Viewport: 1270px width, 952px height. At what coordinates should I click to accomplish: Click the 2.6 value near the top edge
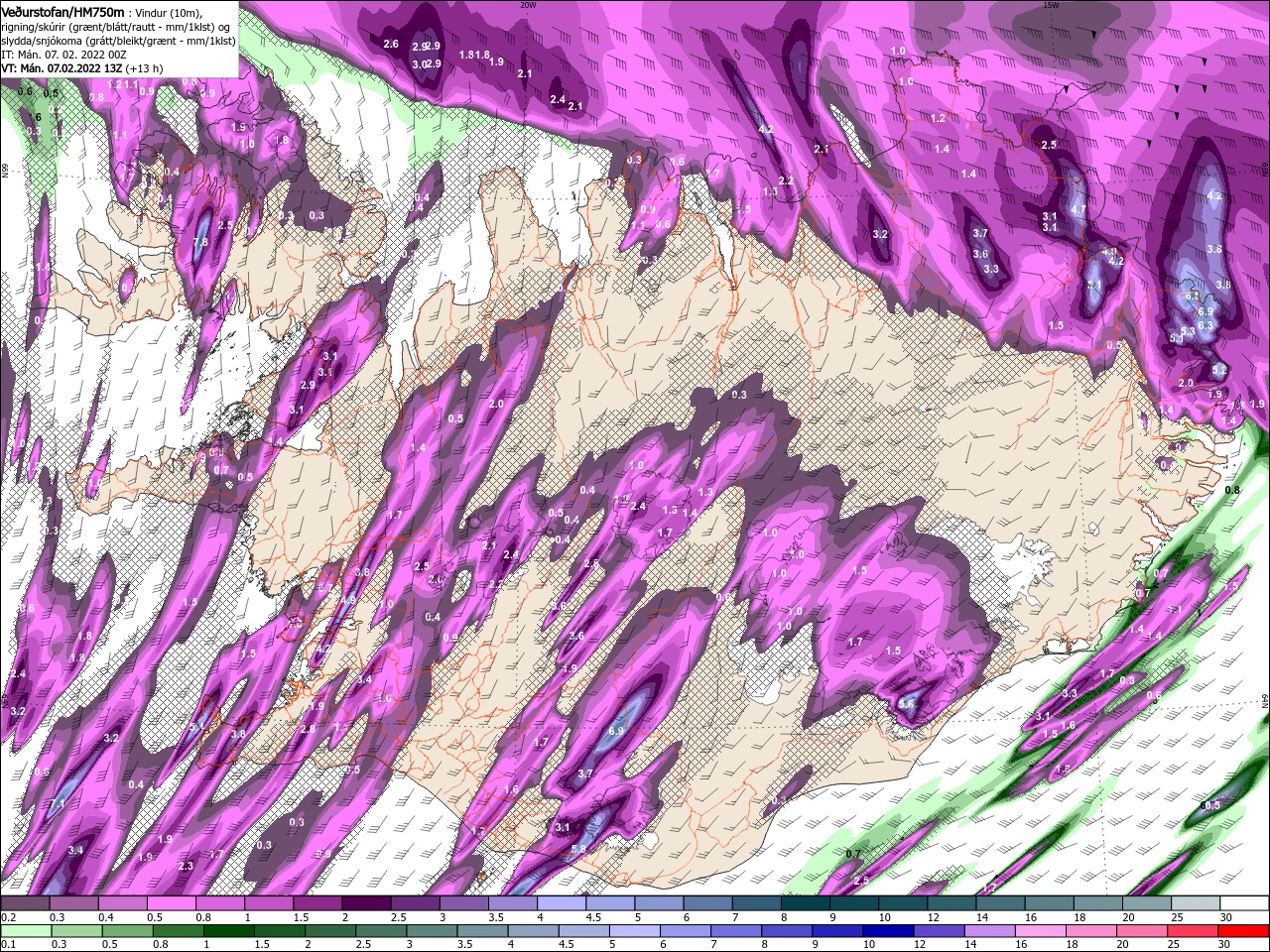[391, 44]
